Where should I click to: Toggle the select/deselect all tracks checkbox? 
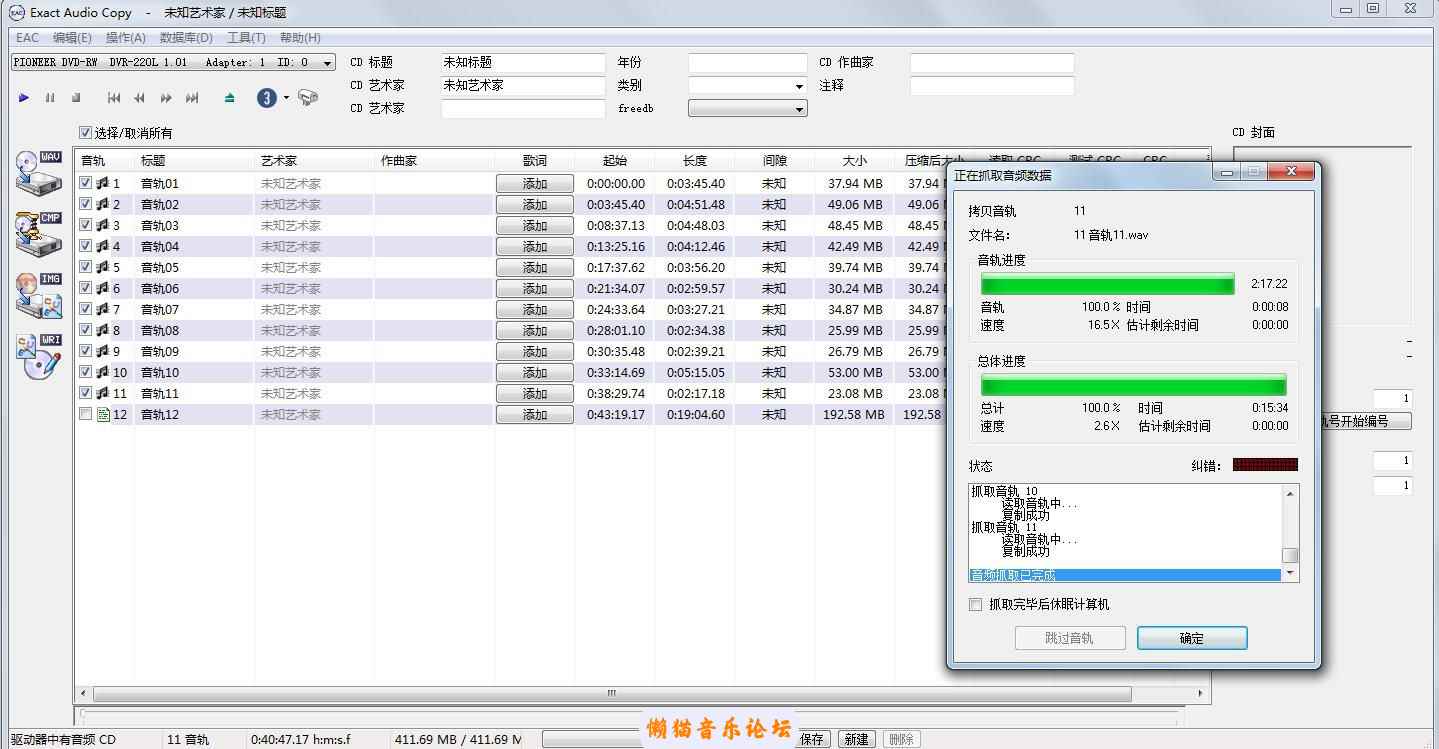point(86,133)
